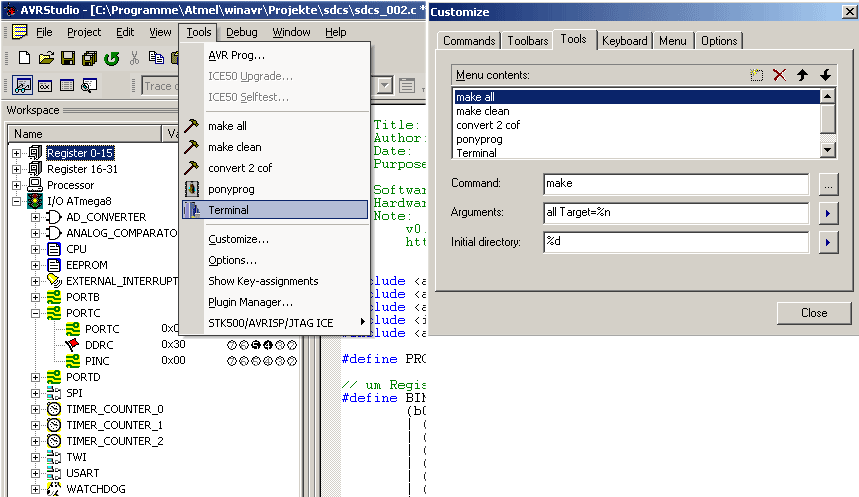Click the hammer icon beside convert 2 cof
The width and height of the screenshot is (859, 497).
pyautogui.click(x=191, y=167)
